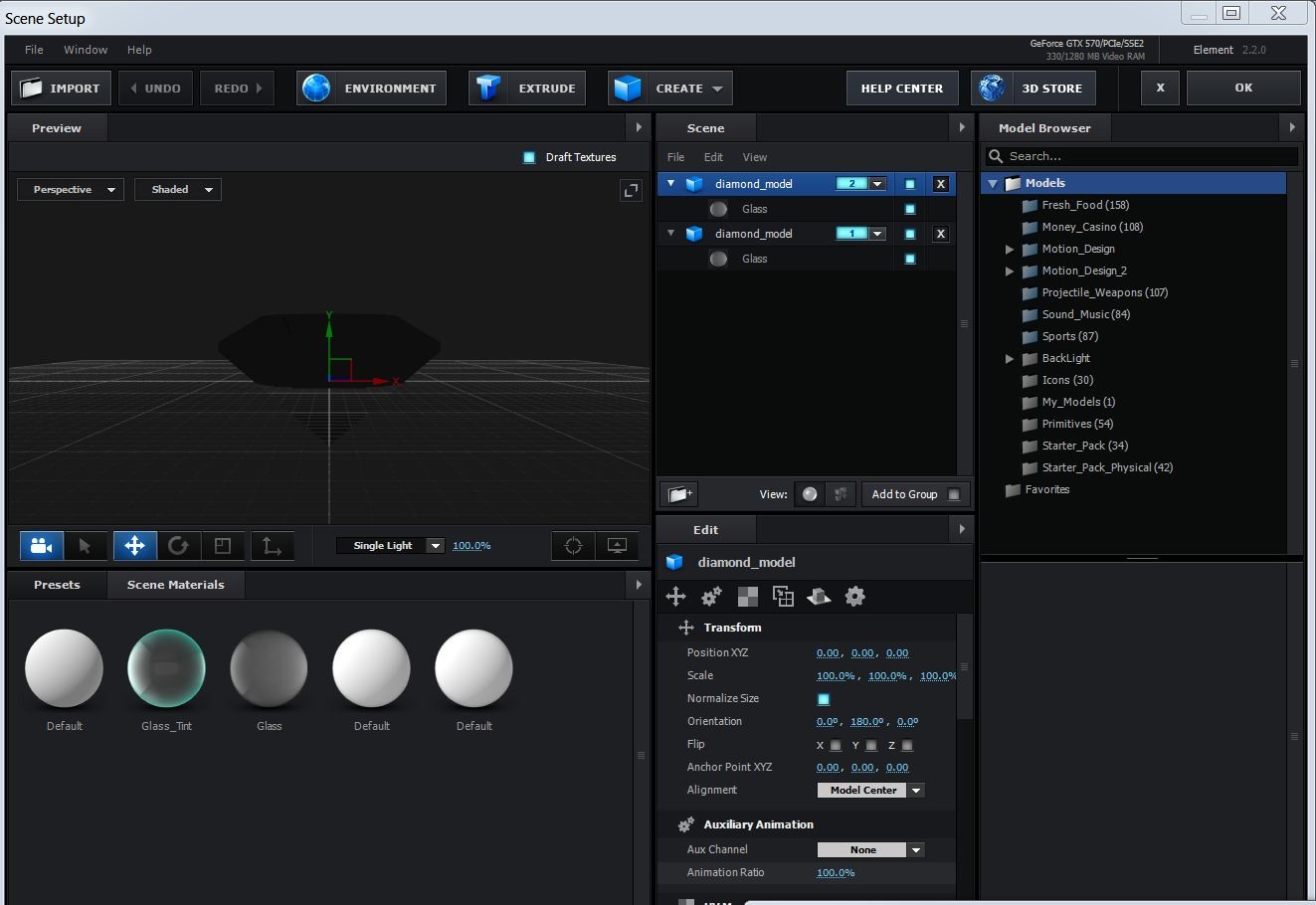
Task: Maximize the preview viewport with corner icon
Action: pos(631,190)
